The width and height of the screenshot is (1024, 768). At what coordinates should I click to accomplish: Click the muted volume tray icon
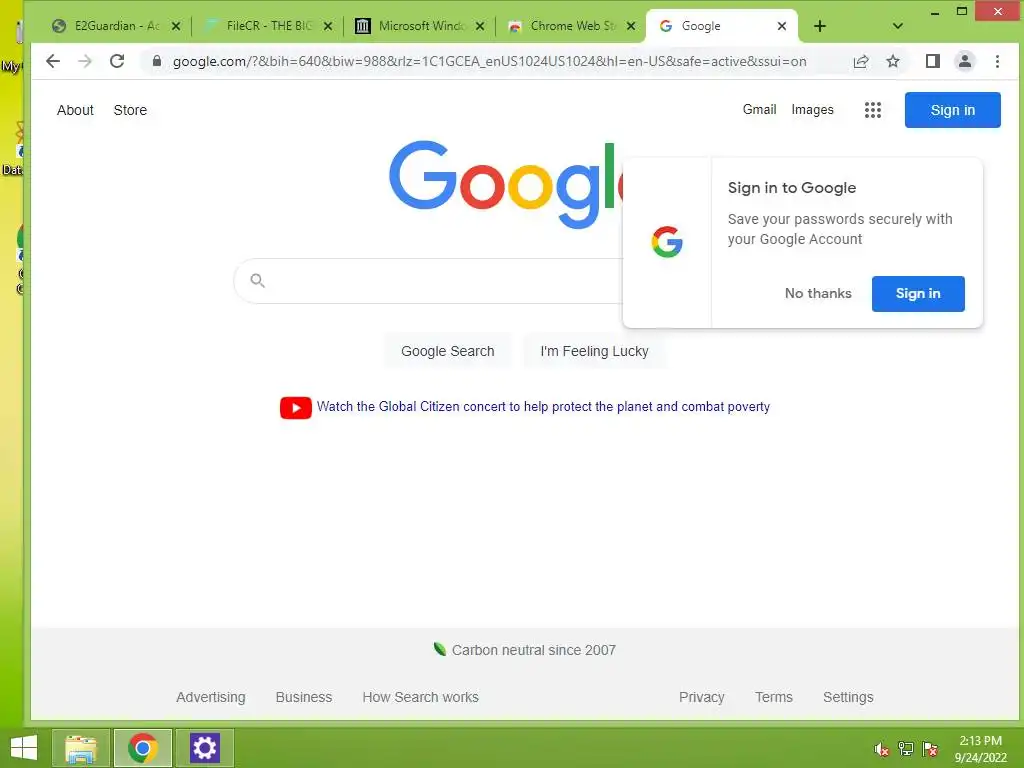pos(881,749)
